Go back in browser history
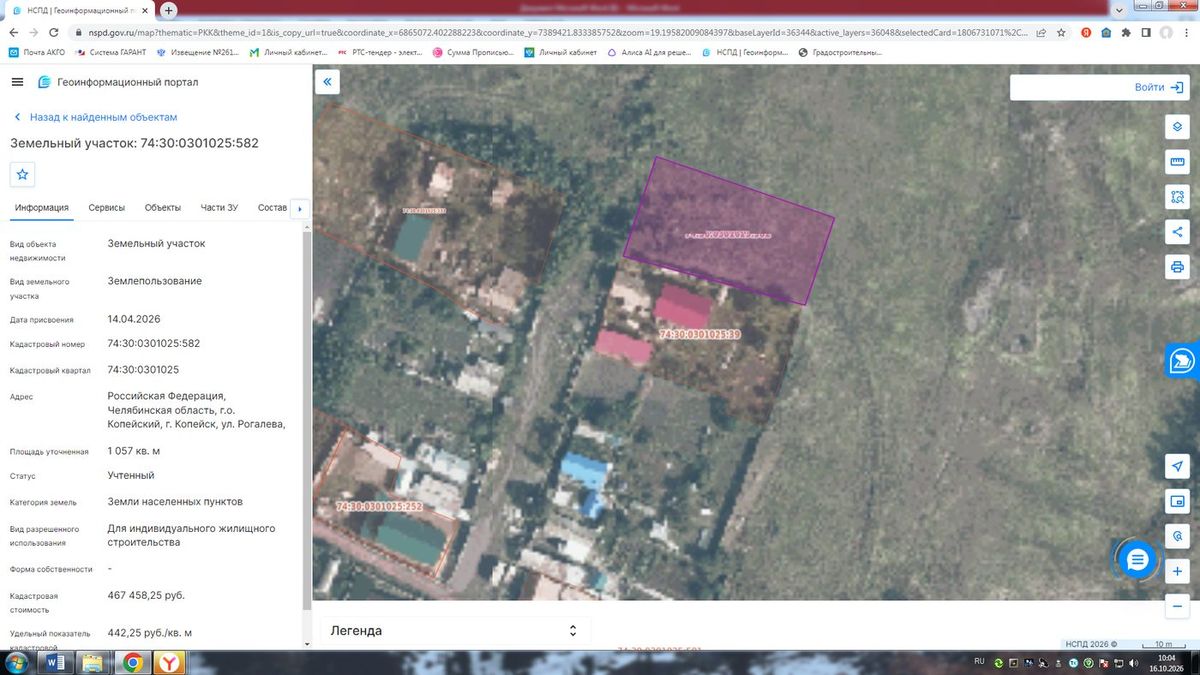The width and height of the screenshot is (1200, 675). pyautogui.click(x=15, y=32)
